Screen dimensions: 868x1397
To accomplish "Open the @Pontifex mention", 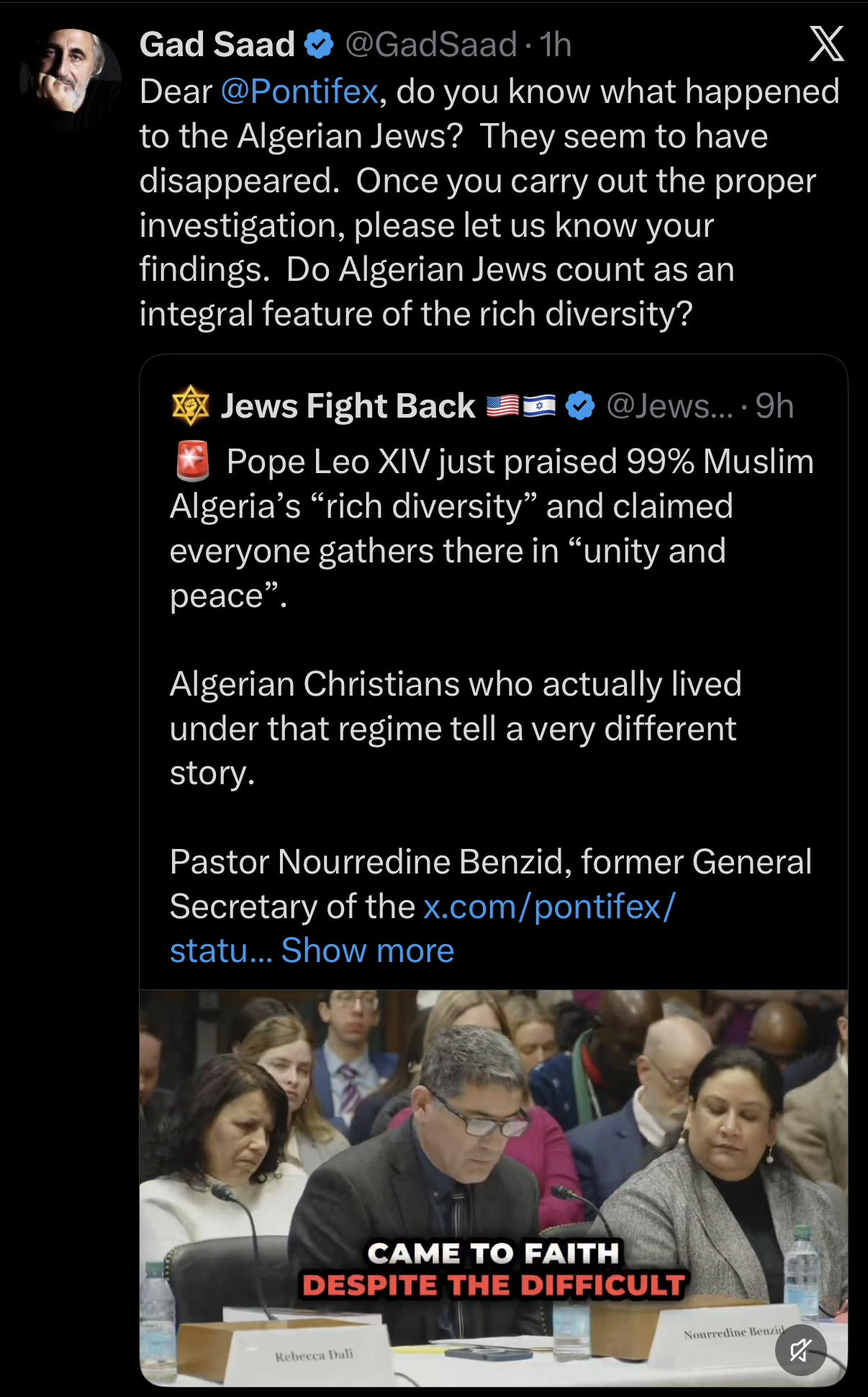I will point(299,91).
